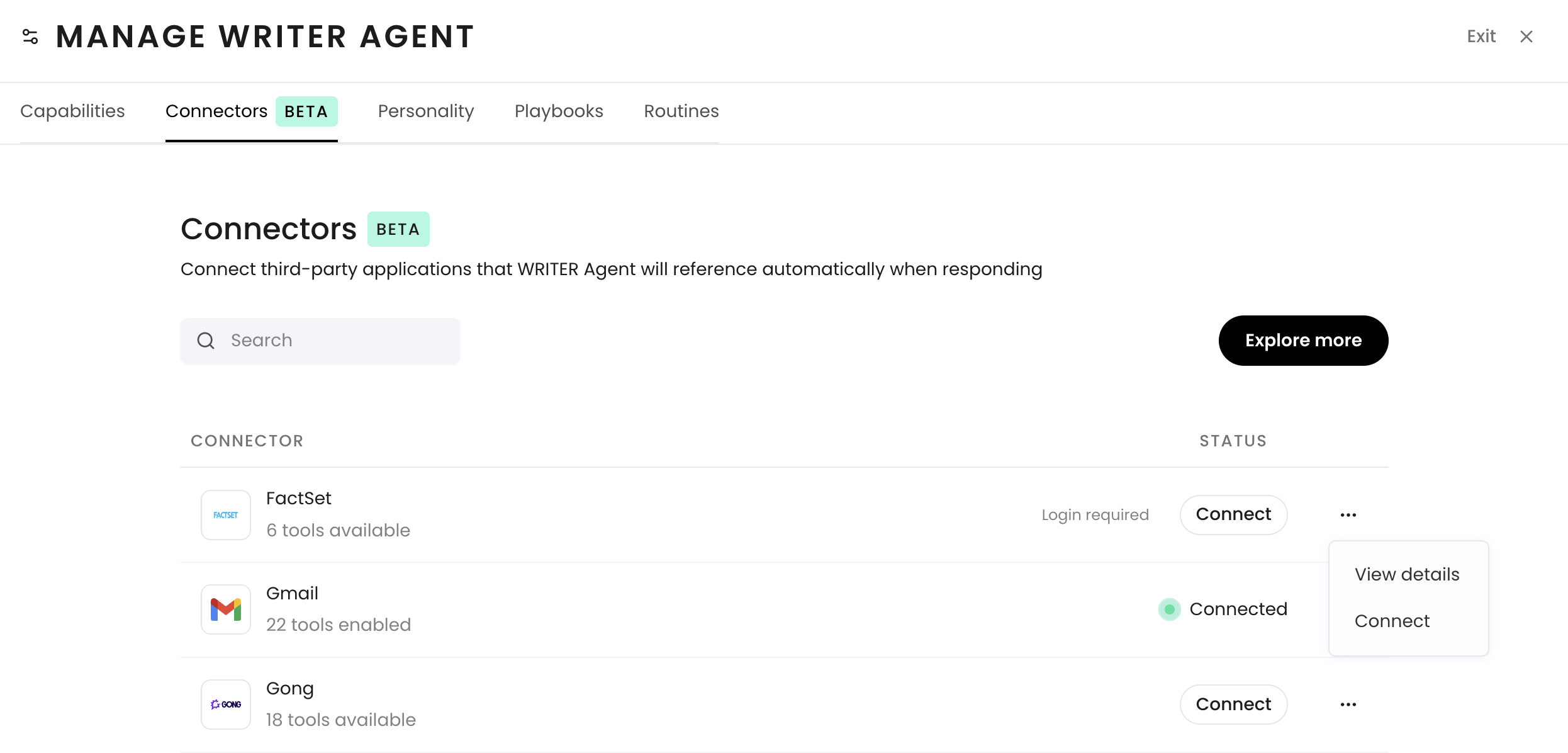The width and height of the screenshot is (1568, 753).
Task: Close the panel with the X icon
Action: coord(1526,37)
